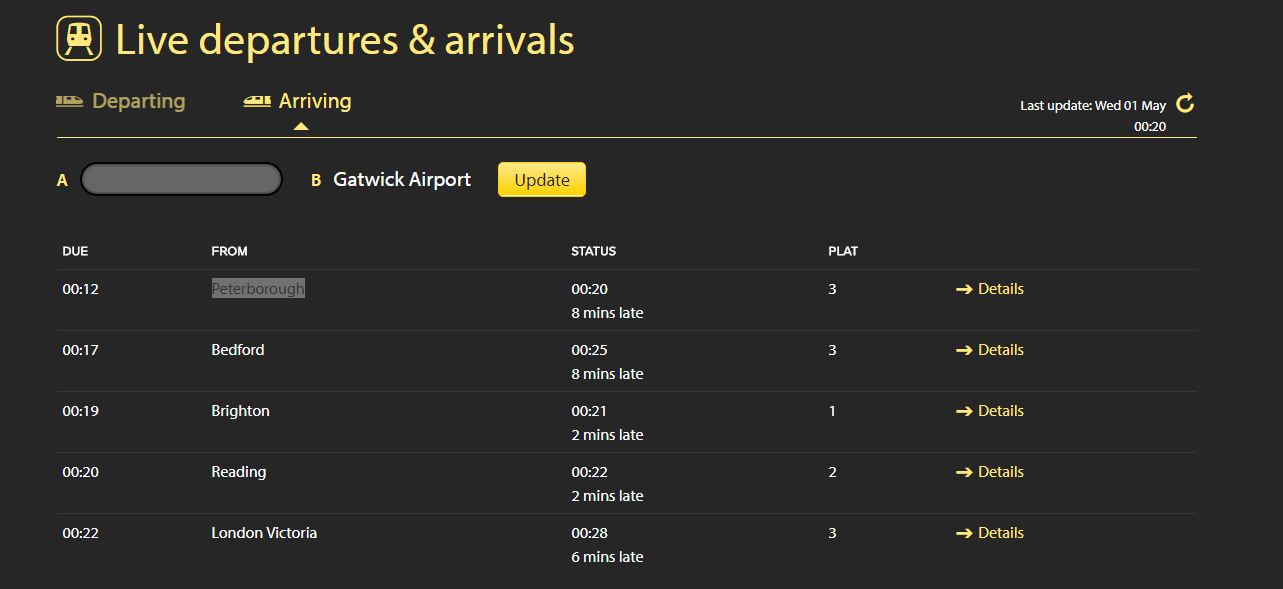The width and height of the screenshot is (1283, 589).
Task: Click the highlighted Peterborough origin text
Action: coord(258,289)
